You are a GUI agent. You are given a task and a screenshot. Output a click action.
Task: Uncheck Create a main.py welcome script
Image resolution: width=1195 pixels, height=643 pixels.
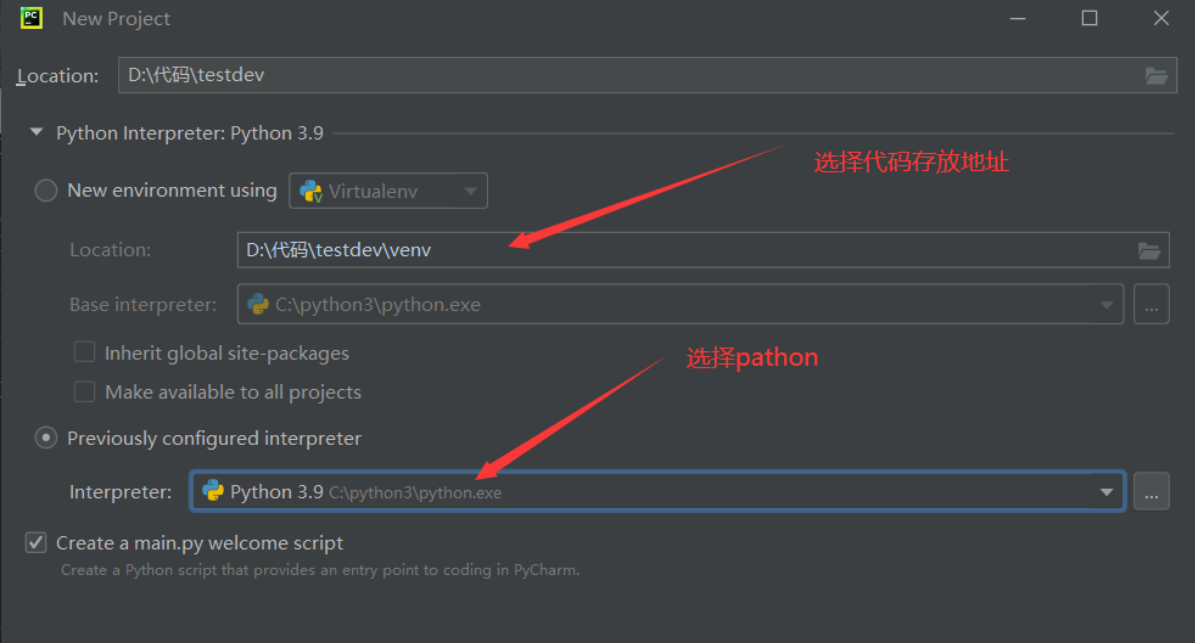point(36,542)
